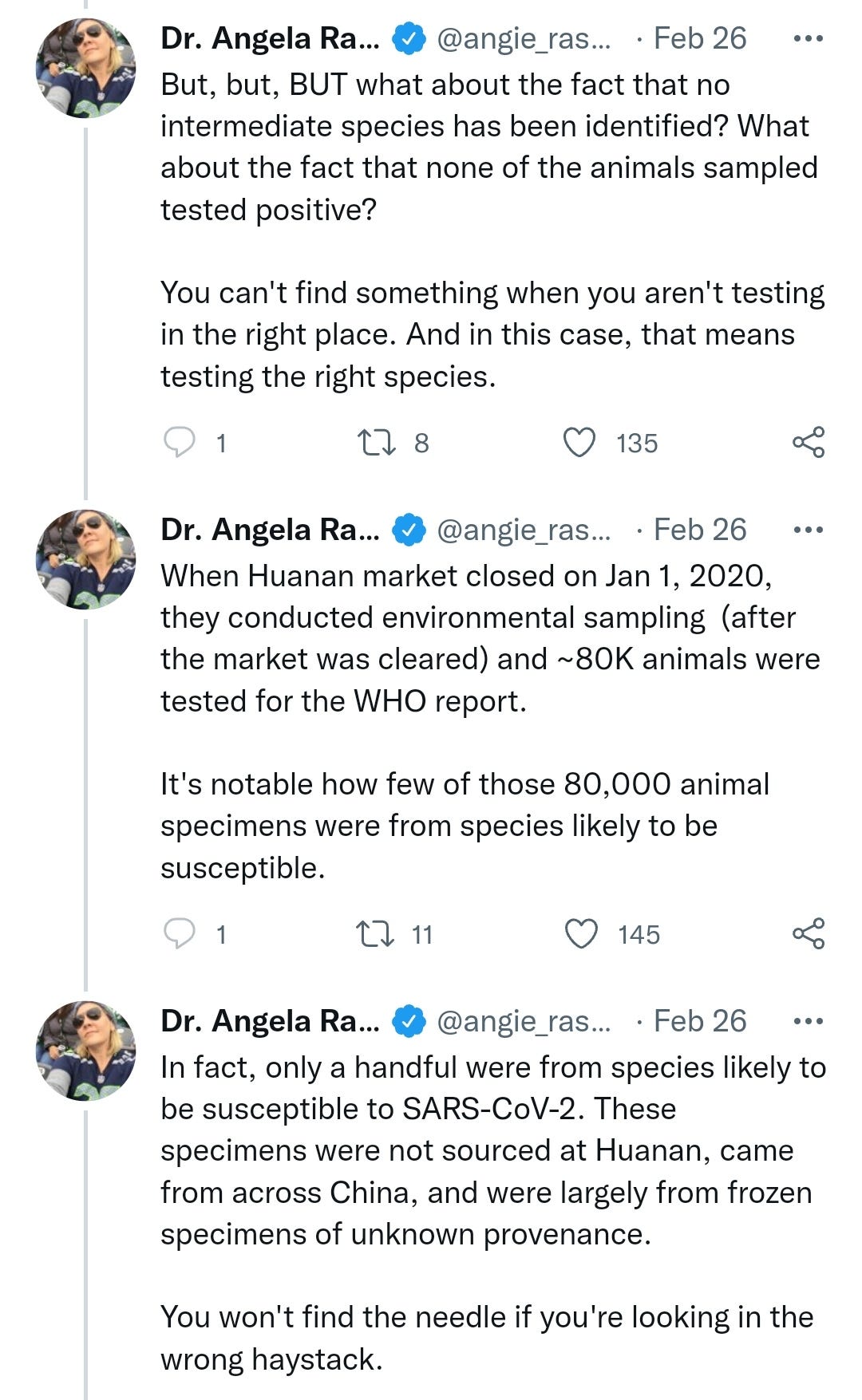Like the tweet with 135 likes

pos(580,442)
